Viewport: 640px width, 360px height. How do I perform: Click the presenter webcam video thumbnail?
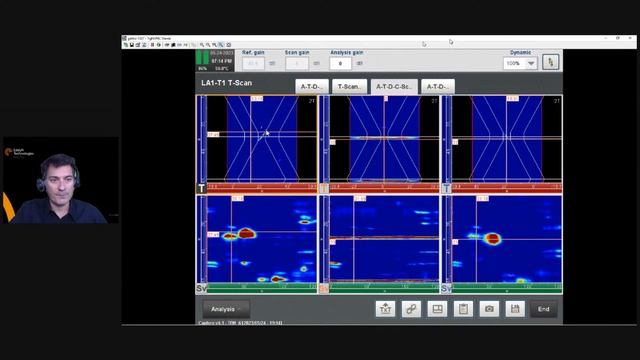[x=60, y=180]
